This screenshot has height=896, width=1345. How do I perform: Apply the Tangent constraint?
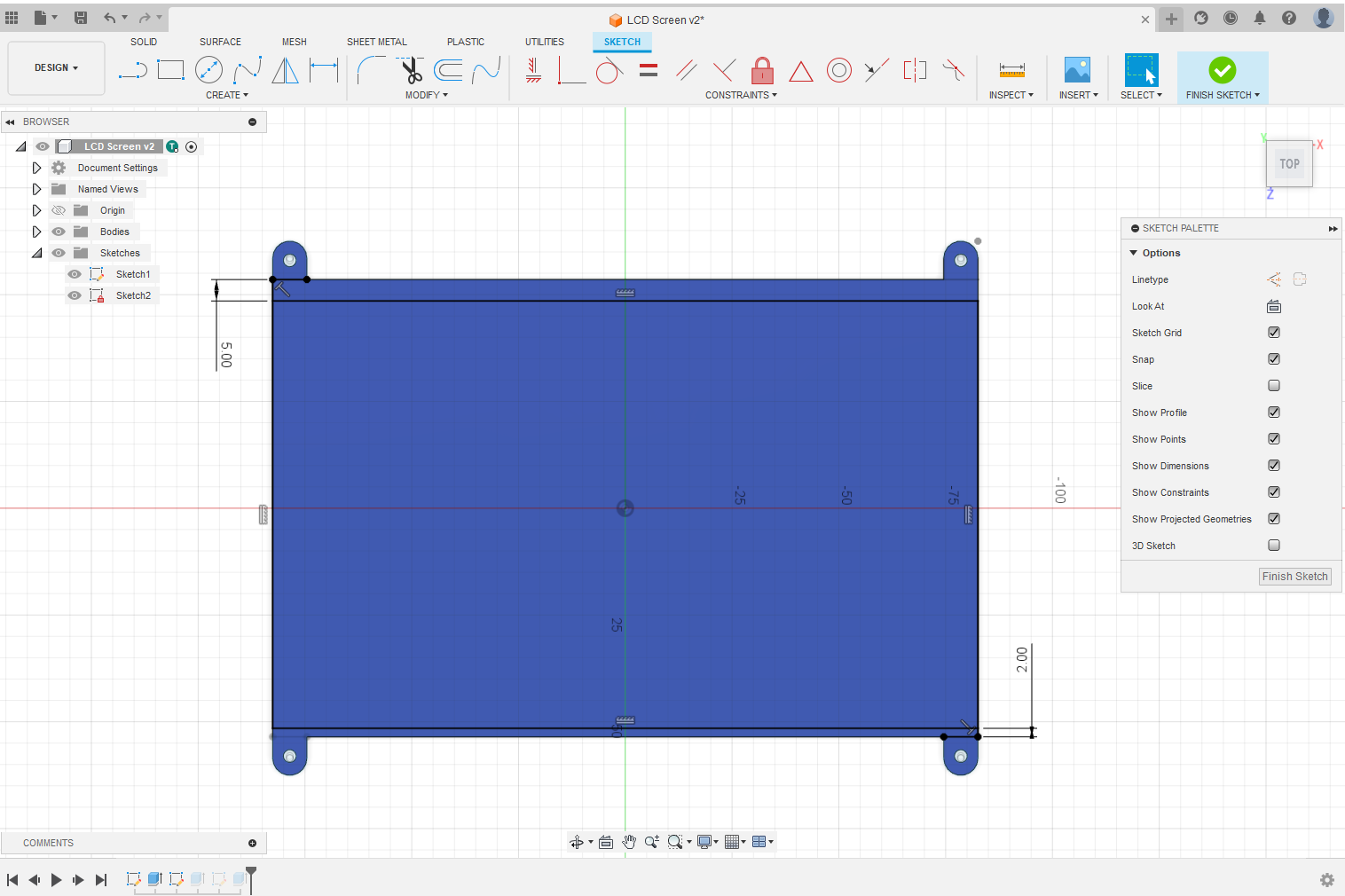point(609,70)
